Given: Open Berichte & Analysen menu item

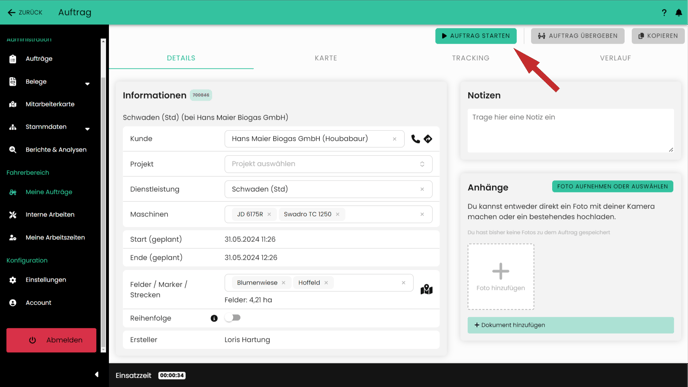Looking at the screenshot, I should [x=56, y=150].
